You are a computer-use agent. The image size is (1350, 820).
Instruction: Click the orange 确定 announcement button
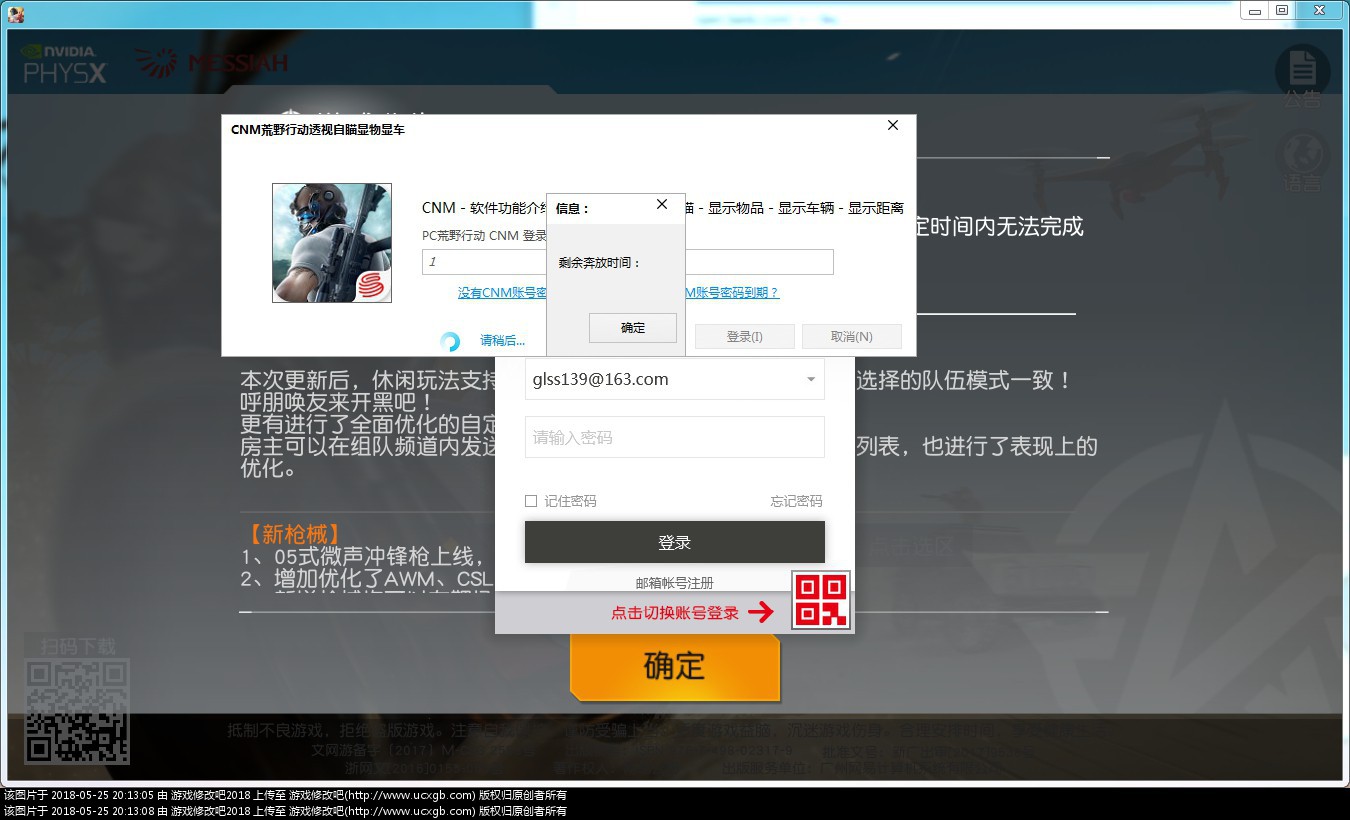(675, 666)
